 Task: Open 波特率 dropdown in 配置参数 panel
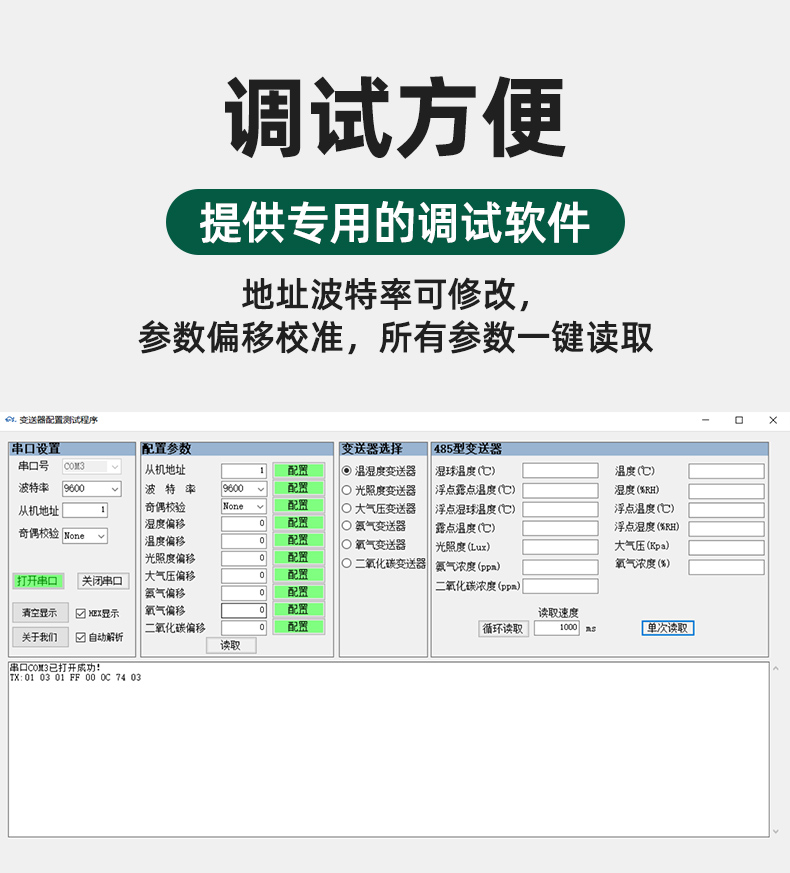(x=261, y=489)
